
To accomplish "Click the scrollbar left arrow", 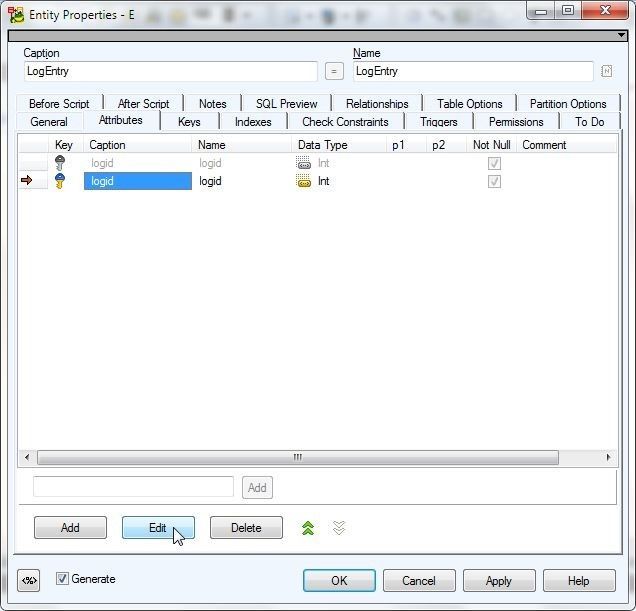I will coord(27,457).
